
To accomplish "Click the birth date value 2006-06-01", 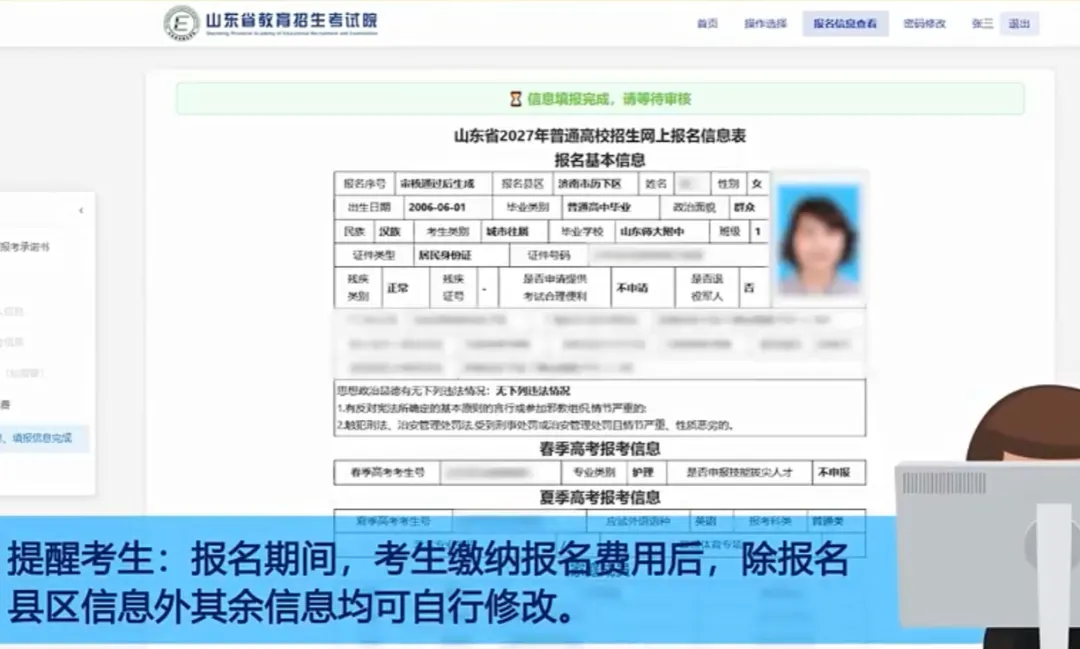I will [437, 207].
